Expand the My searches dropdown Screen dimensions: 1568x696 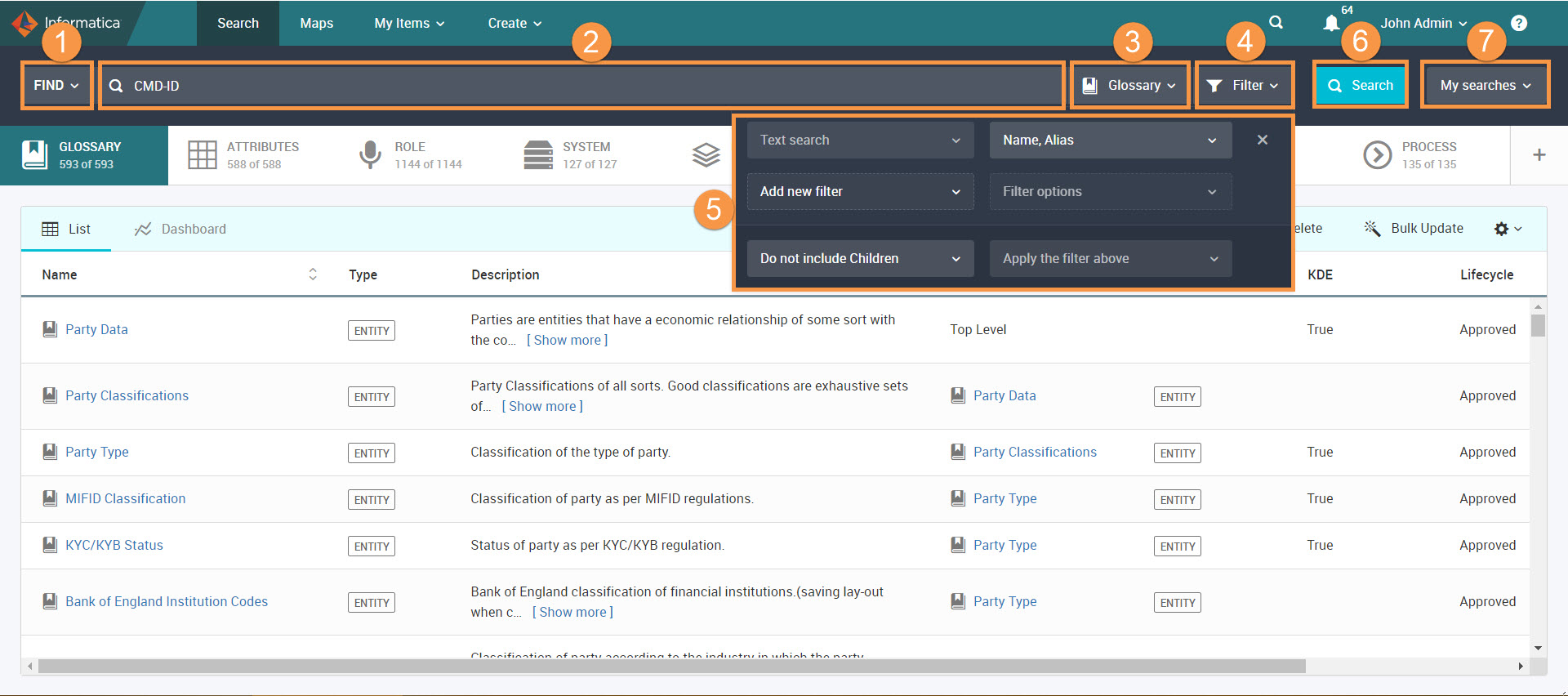1485,85
